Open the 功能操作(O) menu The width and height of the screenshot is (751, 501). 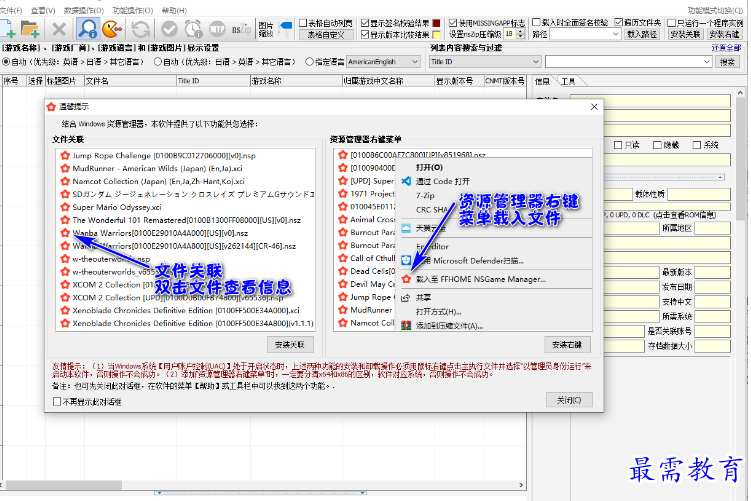(133, 11)
